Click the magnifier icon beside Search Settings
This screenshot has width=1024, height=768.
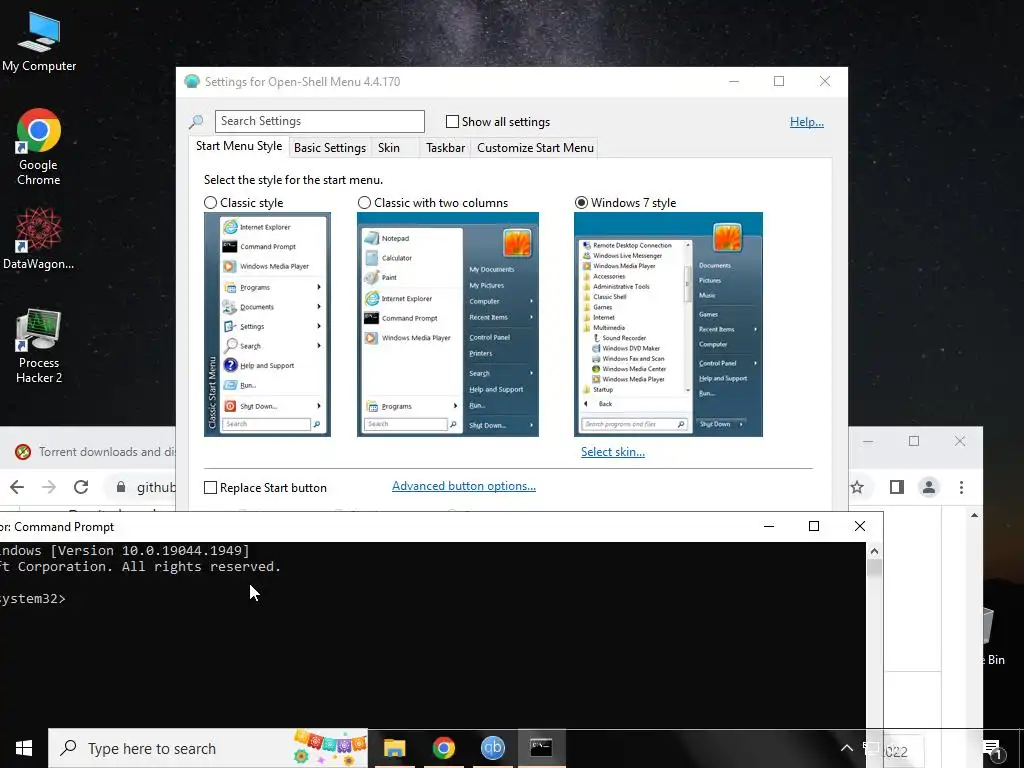(196, 121)
